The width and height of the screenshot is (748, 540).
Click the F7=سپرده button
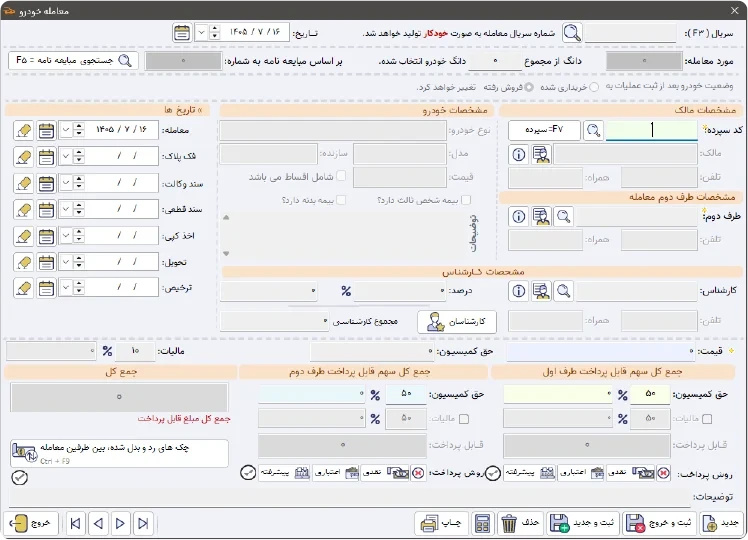(x=544, y=130)
